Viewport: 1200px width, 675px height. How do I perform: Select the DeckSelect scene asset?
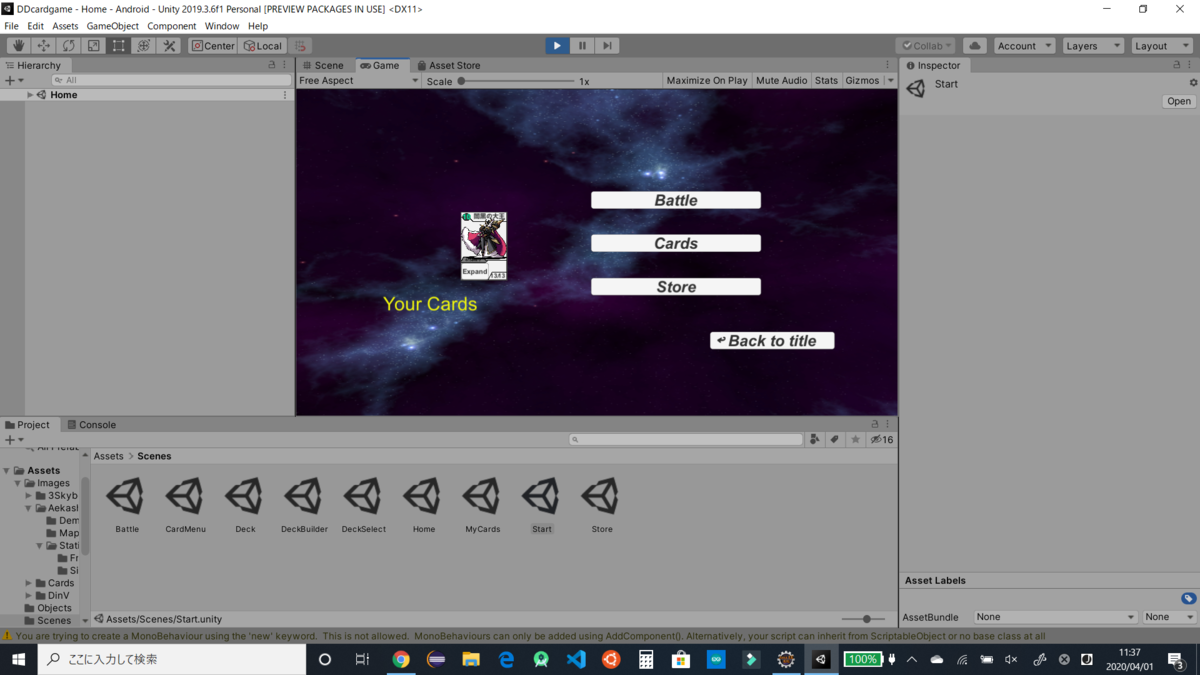click(363, 504)
